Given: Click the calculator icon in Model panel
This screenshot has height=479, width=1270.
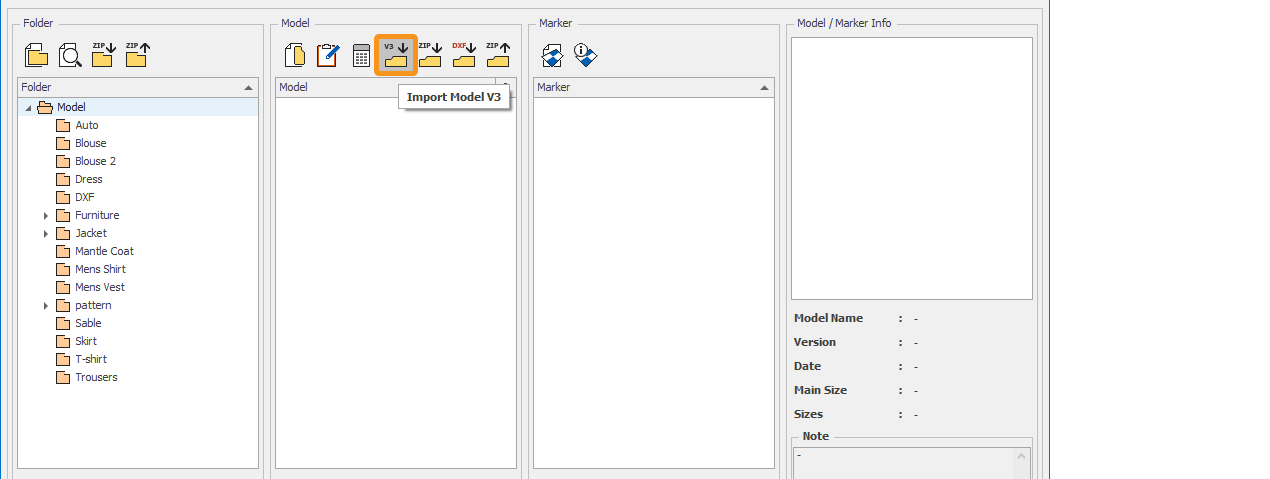Looking at the screenshot, I should [361, 56].
